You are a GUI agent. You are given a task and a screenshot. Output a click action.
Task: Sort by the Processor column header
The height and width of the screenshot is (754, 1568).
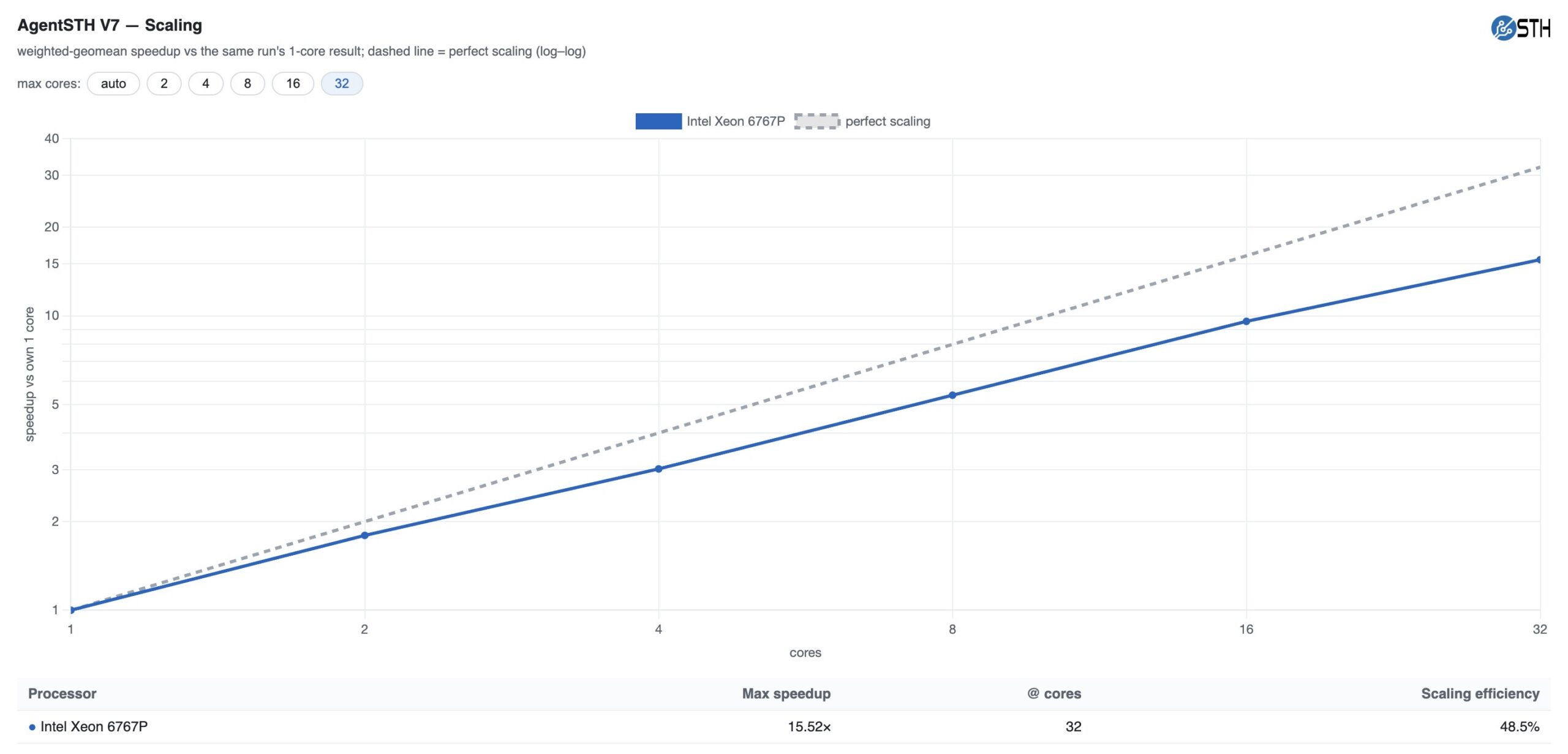pyautogui.click(x=62, y=694)
